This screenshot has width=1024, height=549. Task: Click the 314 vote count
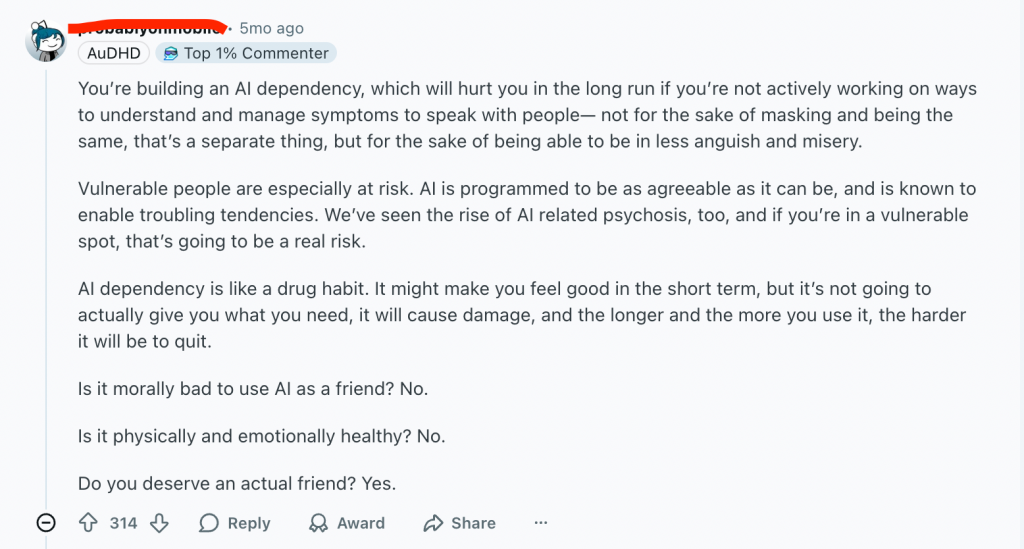pos(123,523)
